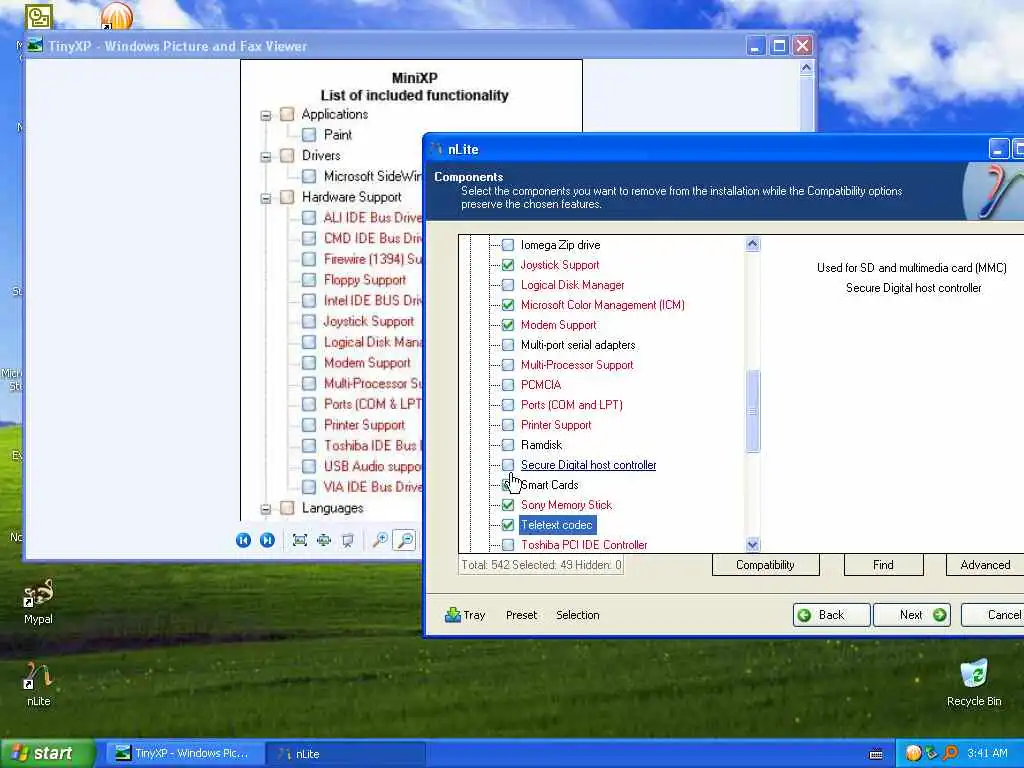The width and height of the screenshot is (1024, 768).
Task: Uncheck the Teletext codec checkbox
Action: click(507, 525)
